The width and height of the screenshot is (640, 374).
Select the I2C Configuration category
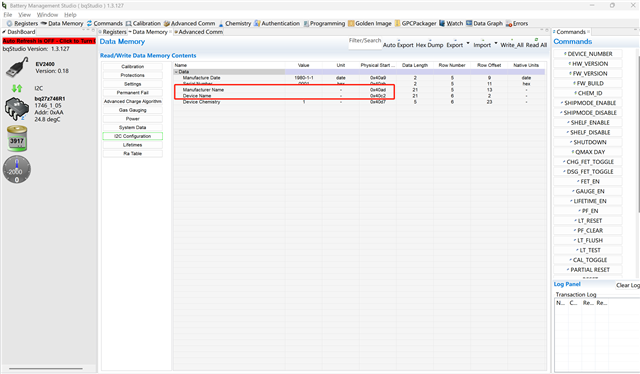pos(133,136)
